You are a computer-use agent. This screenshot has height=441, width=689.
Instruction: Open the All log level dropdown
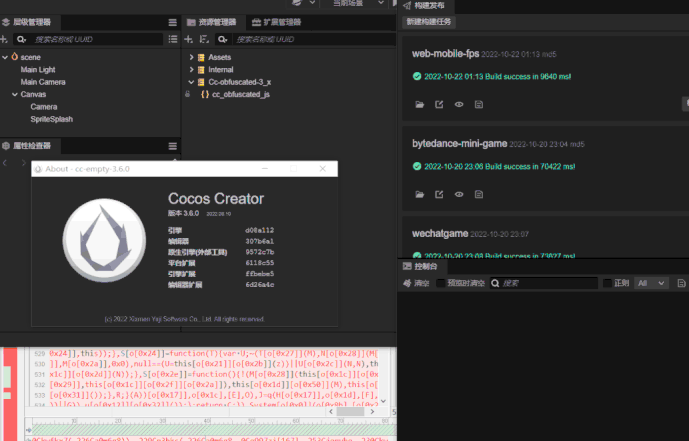[651, 283]
